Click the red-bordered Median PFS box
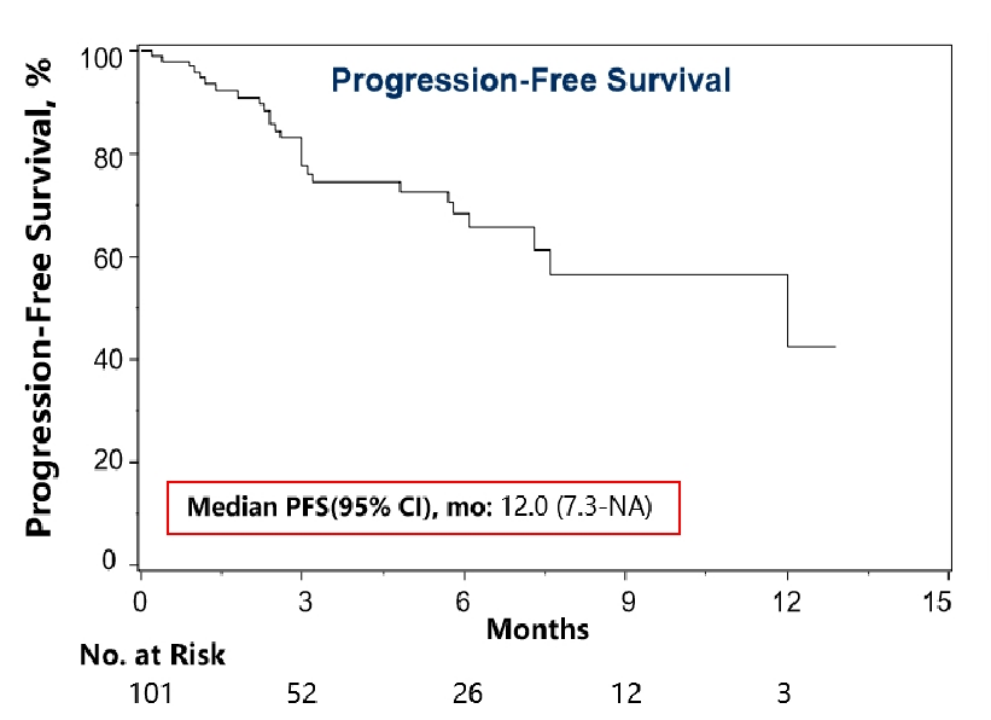 point(423,507)
